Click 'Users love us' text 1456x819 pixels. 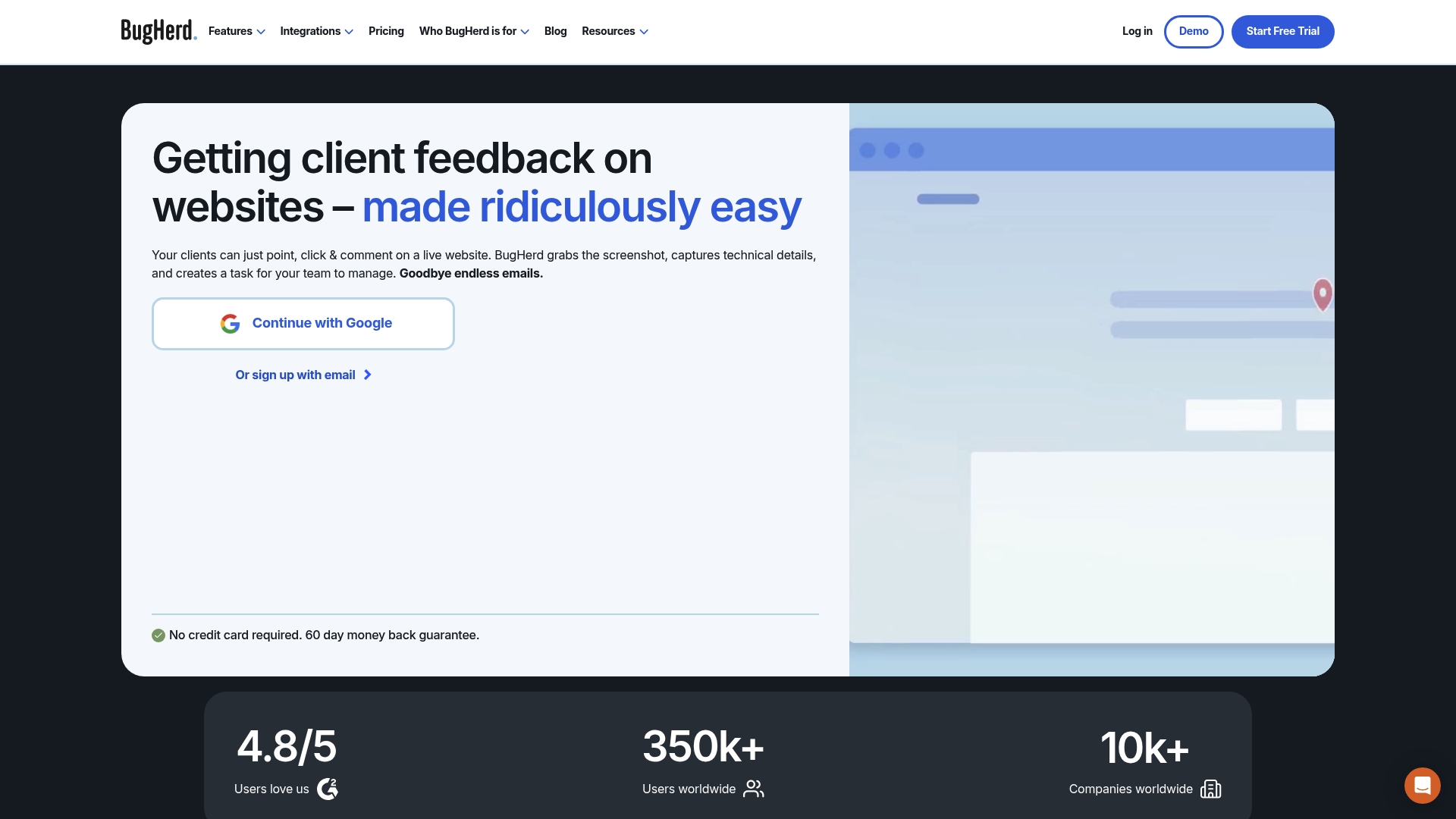(271, 789)
